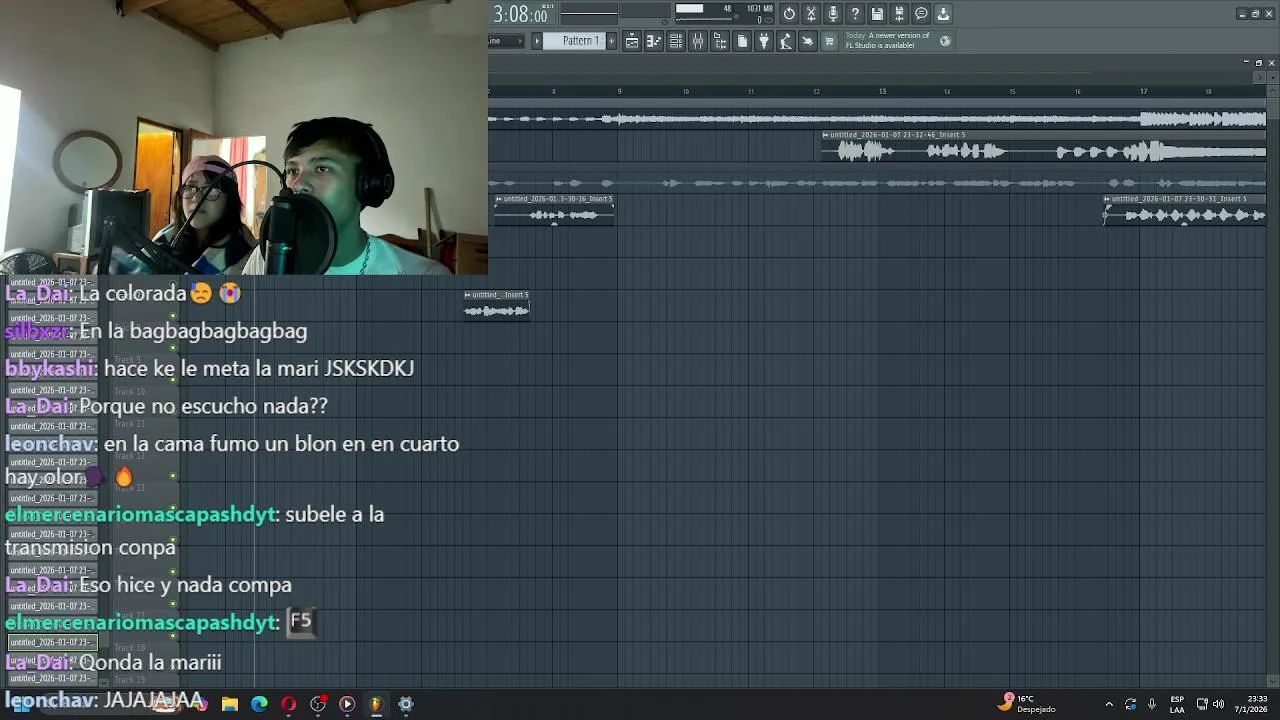Open the Browser folder-tree icon
Image resolution: width=1280 pixels, height=720 pixels.
(720, 41)
